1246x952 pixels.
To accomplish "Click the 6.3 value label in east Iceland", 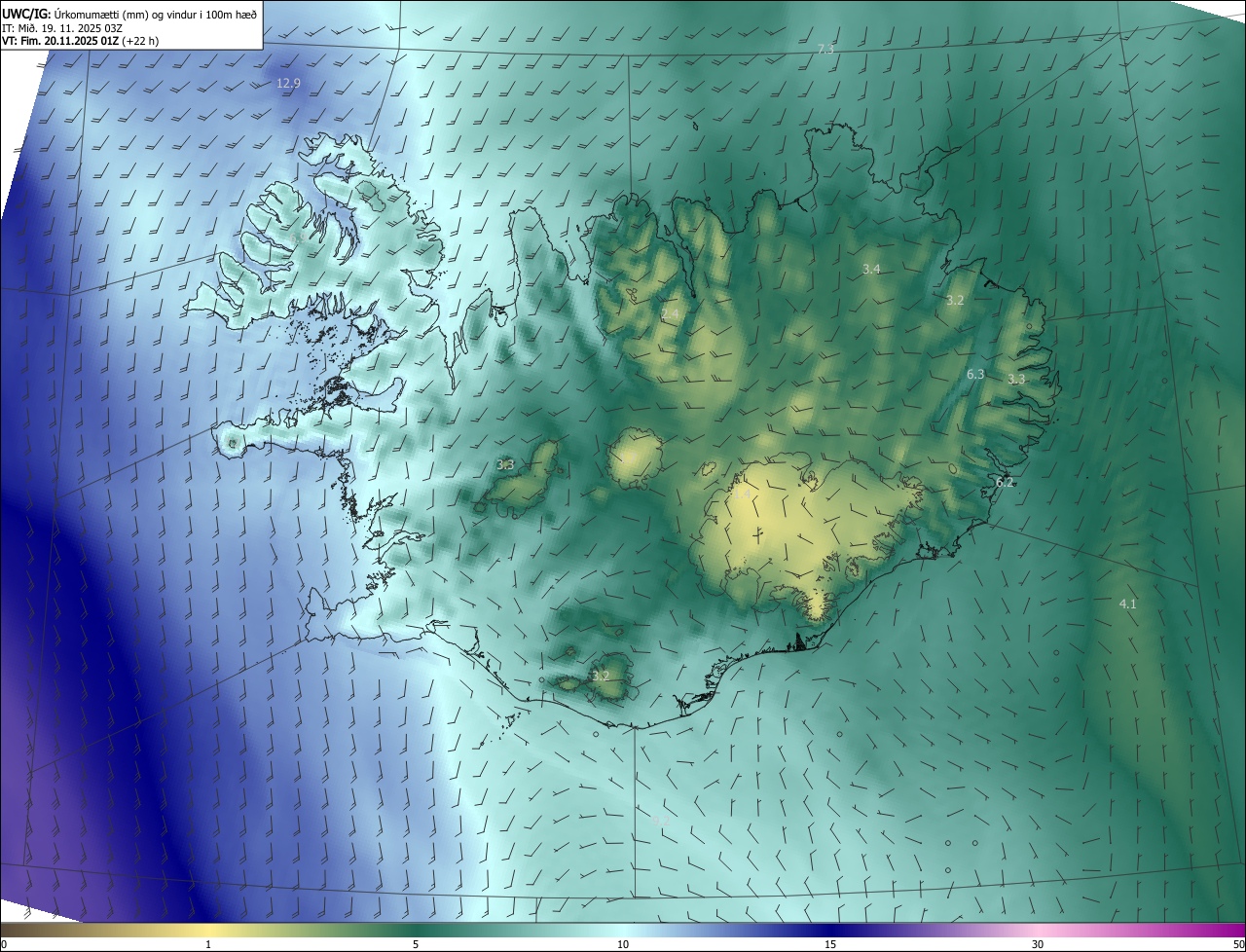I will (975, 374).
